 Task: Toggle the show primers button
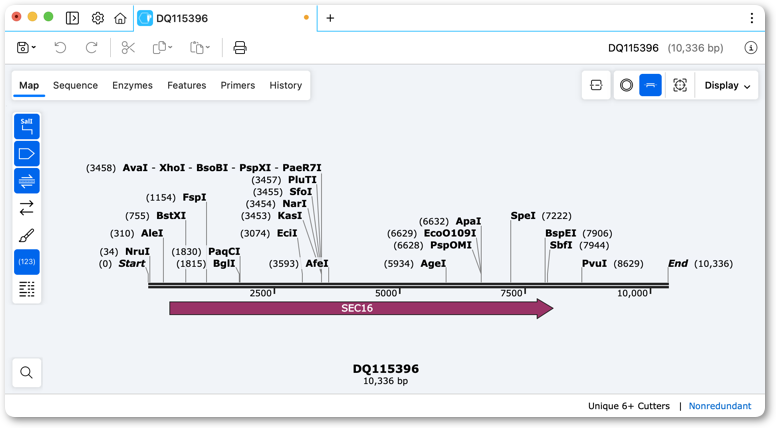coord(27,181)
